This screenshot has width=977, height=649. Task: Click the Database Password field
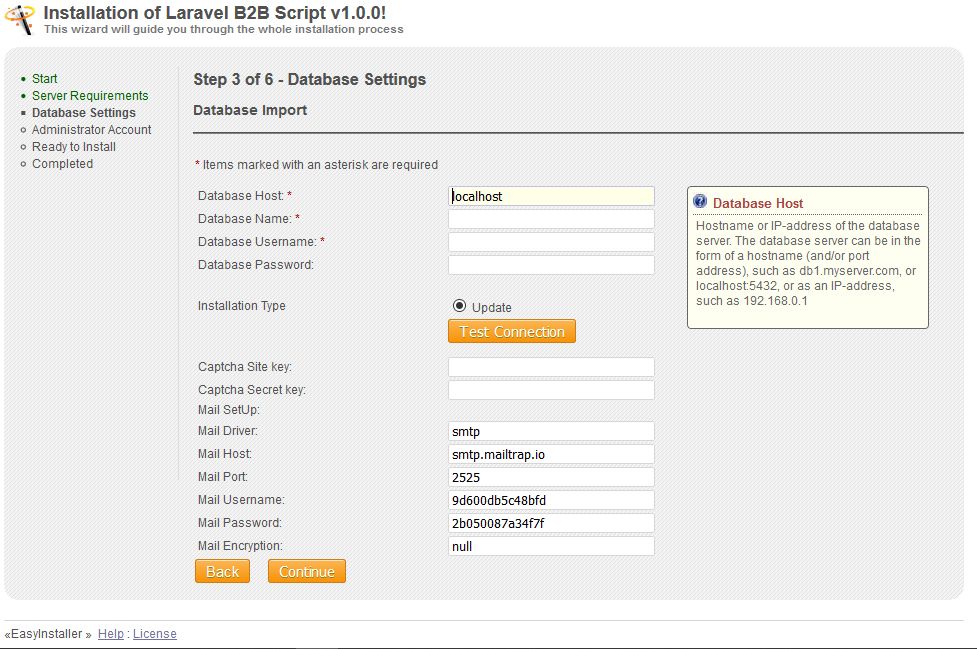pyautogui.click(x=551, y=265)
